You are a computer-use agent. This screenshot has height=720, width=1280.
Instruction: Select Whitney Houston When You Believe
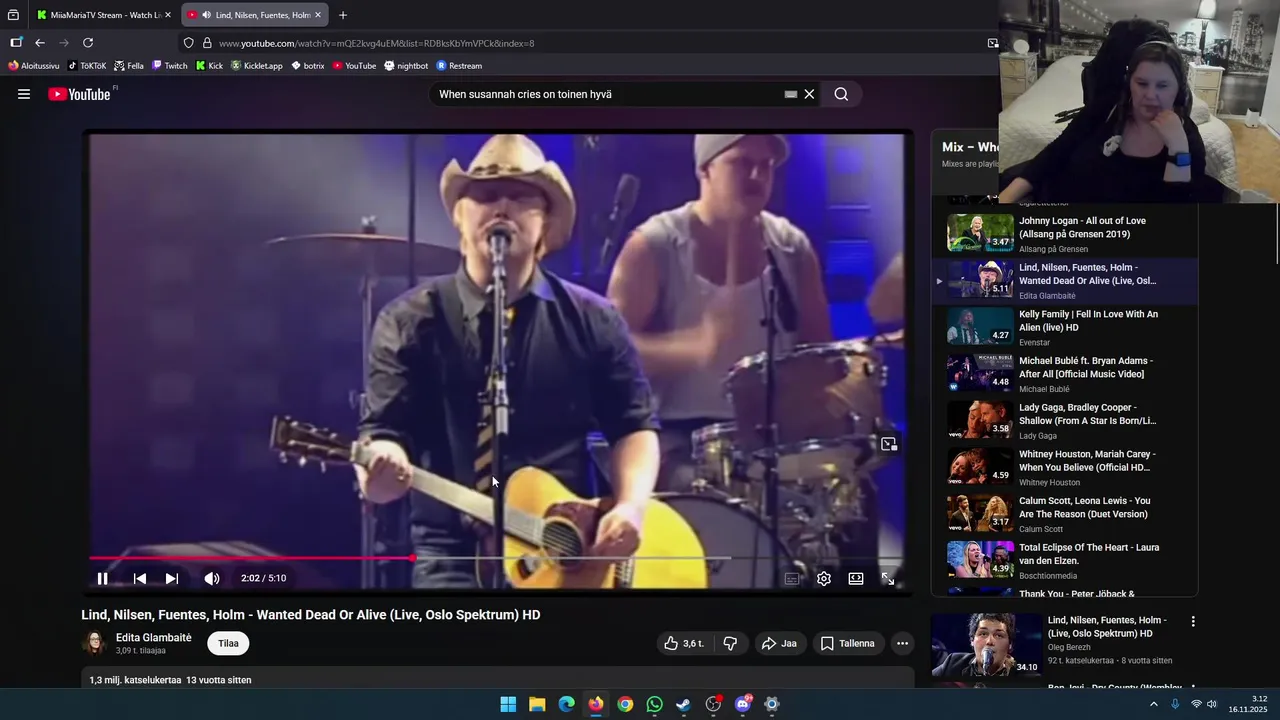click(x=1064, y=467)
